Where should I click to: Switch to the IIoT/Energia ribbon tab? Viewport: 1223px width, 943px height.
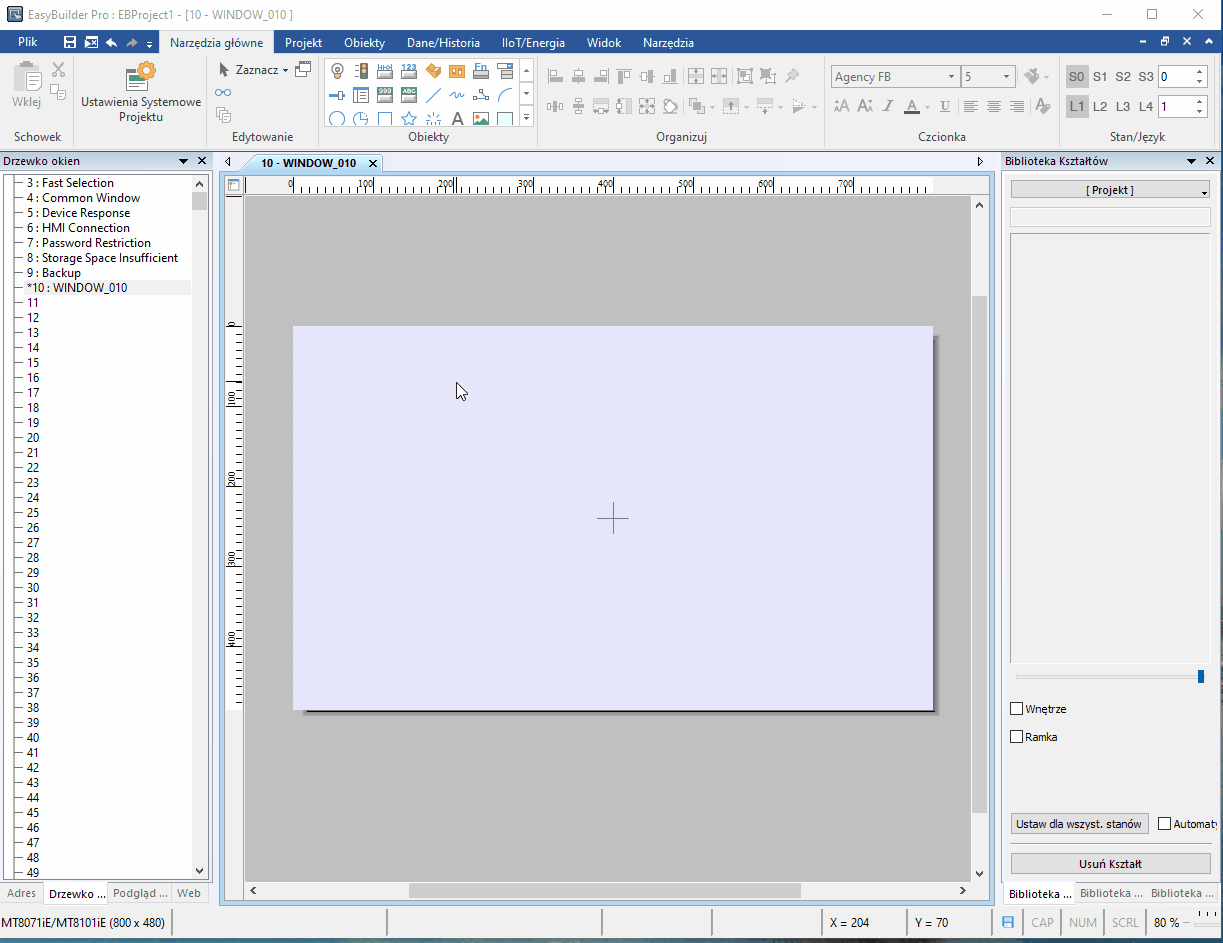[x=533, y=43]
